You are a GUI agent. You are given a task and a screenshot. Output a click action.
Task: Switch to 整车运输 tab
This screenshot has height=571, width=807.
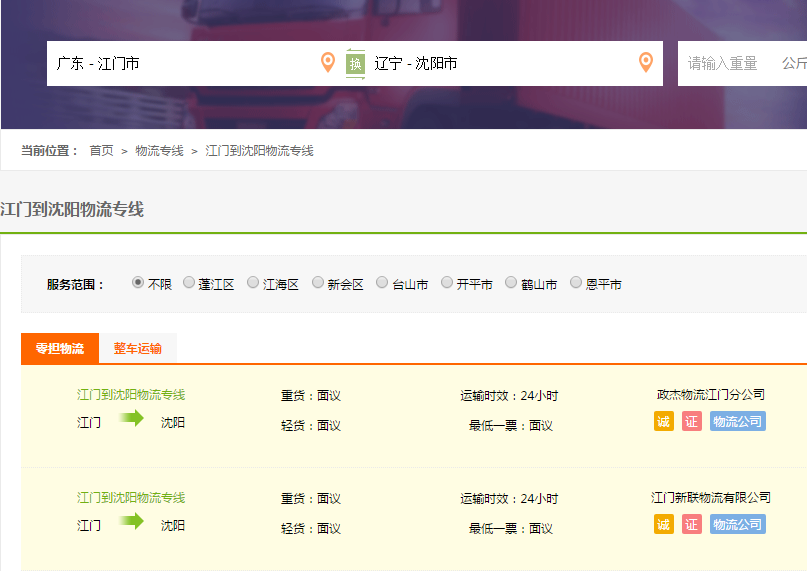point(137,348)
